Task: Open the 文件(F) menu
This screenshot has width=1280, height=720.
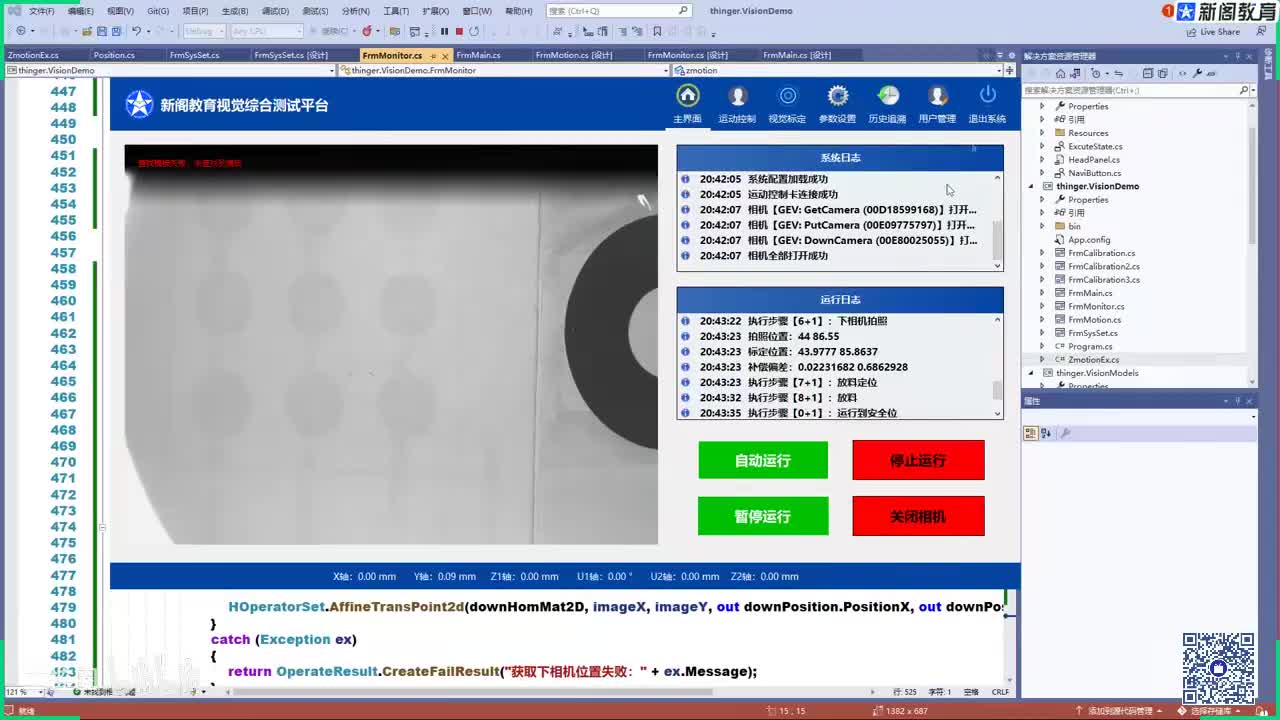Action: tap(41, 11)
